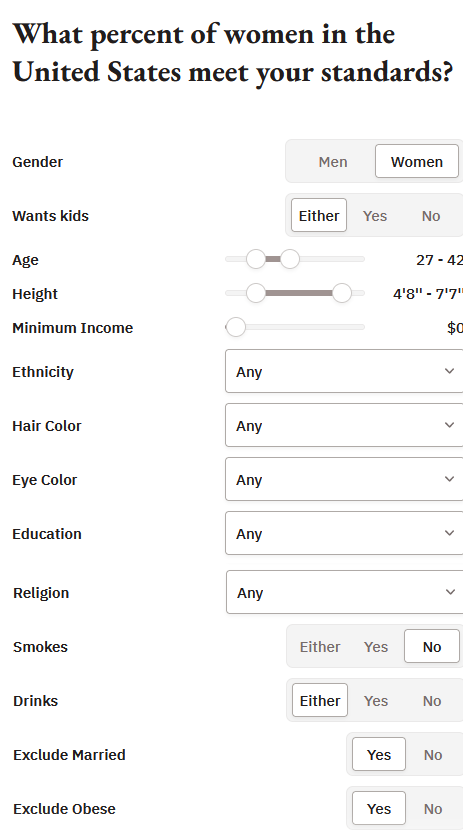The height and width of the screenshot is (839, 463).
Task: Select Women in the Gender toggle
Action: [416, 162]
